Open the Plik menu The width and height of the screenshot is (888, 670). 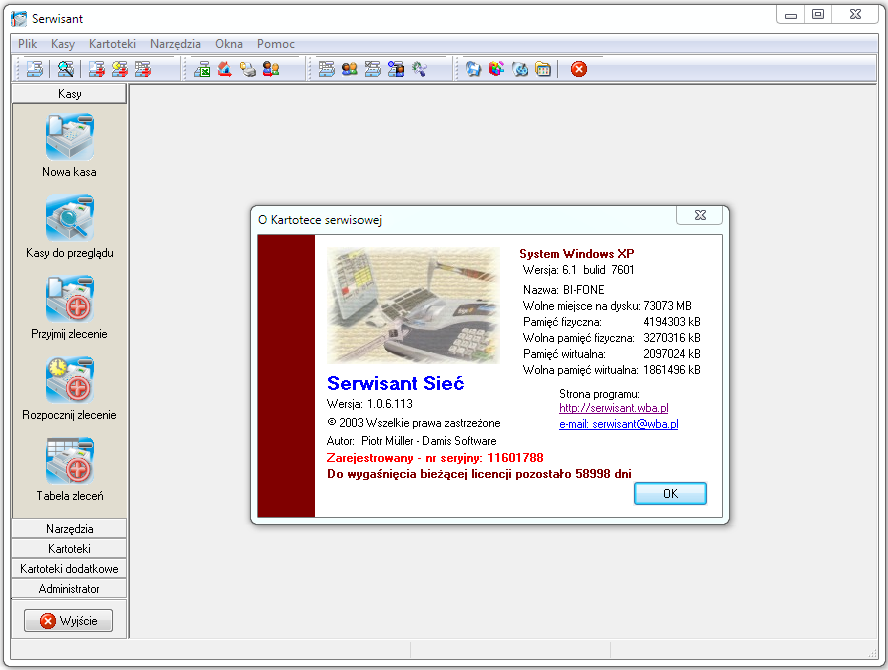coord(27,44)
